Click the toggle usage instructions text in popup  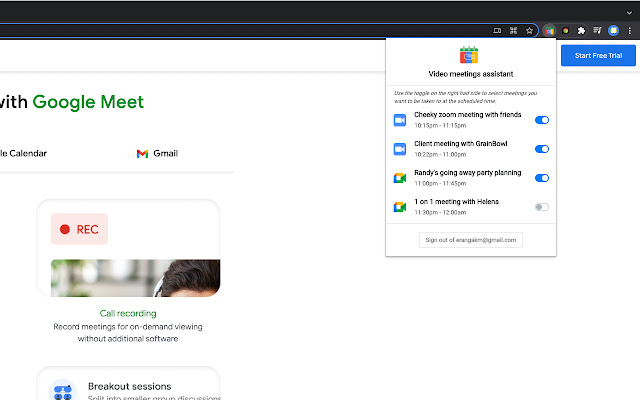[x=465, y=97]
